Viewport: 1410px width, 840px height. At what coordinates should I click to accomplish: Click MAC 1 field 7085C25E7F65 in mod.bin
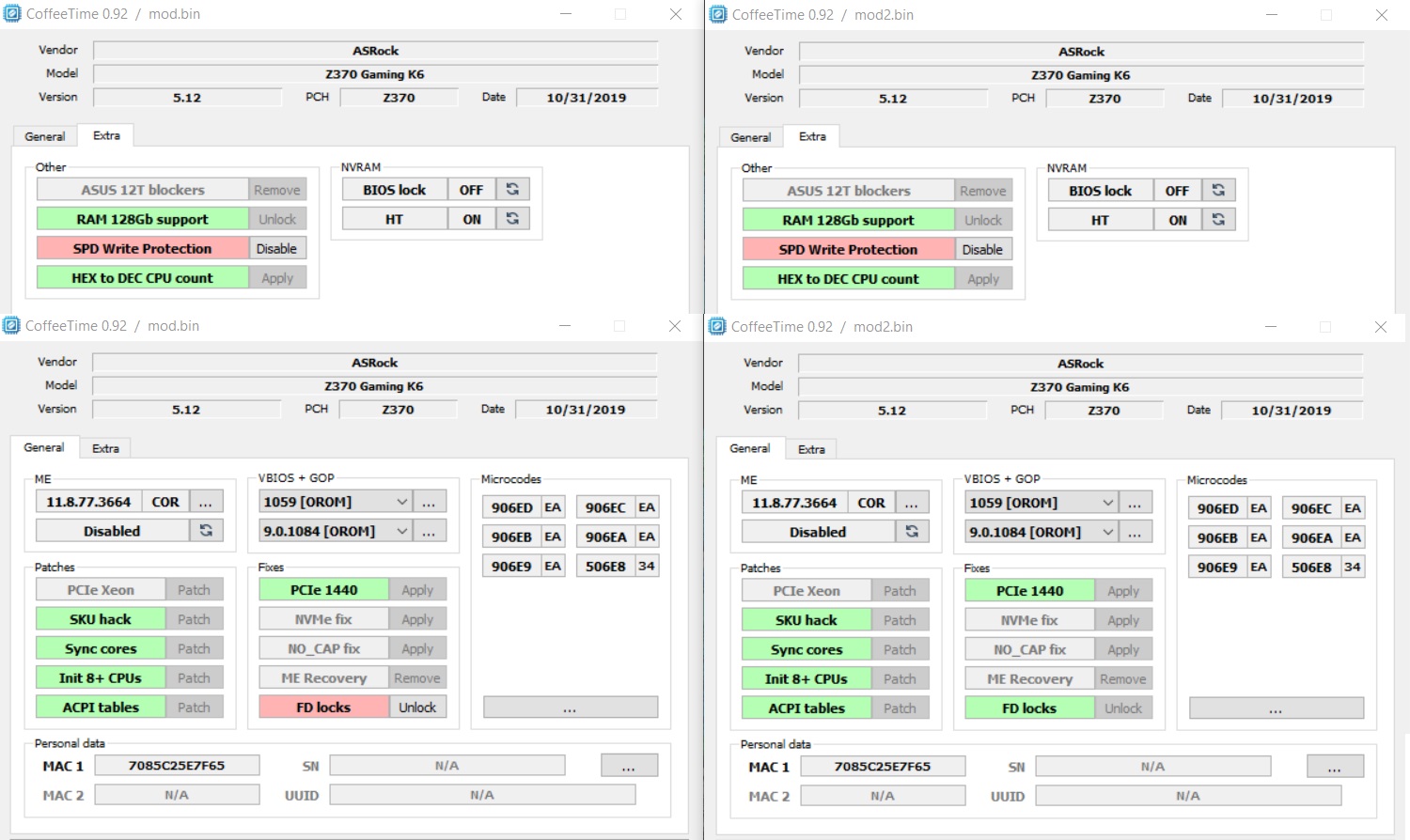(x=177, y=766)
